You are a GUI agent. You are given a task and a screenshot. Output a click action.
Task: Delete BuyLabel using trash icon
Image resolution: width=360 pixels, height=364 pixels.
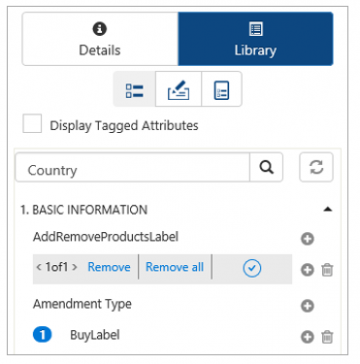[327, 337]
